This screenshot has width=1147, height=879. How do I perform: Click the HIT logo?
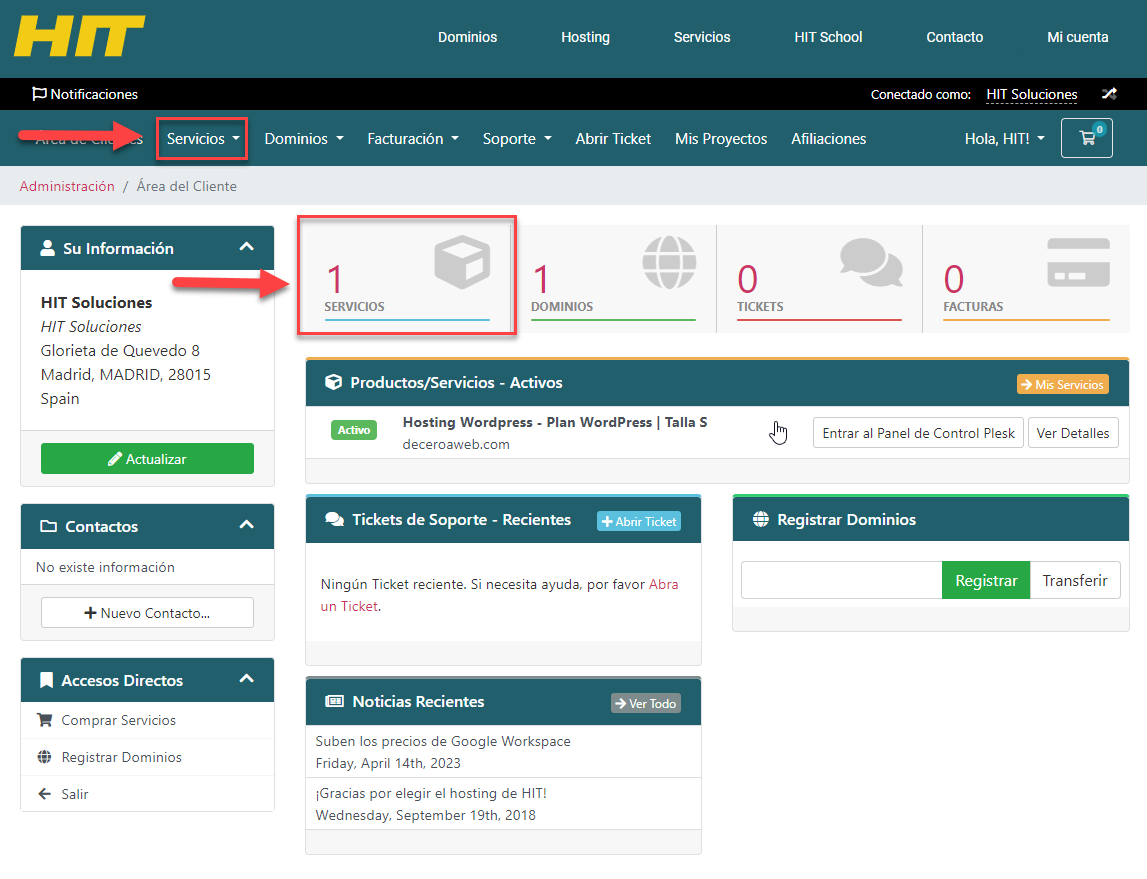click(79, 37)
